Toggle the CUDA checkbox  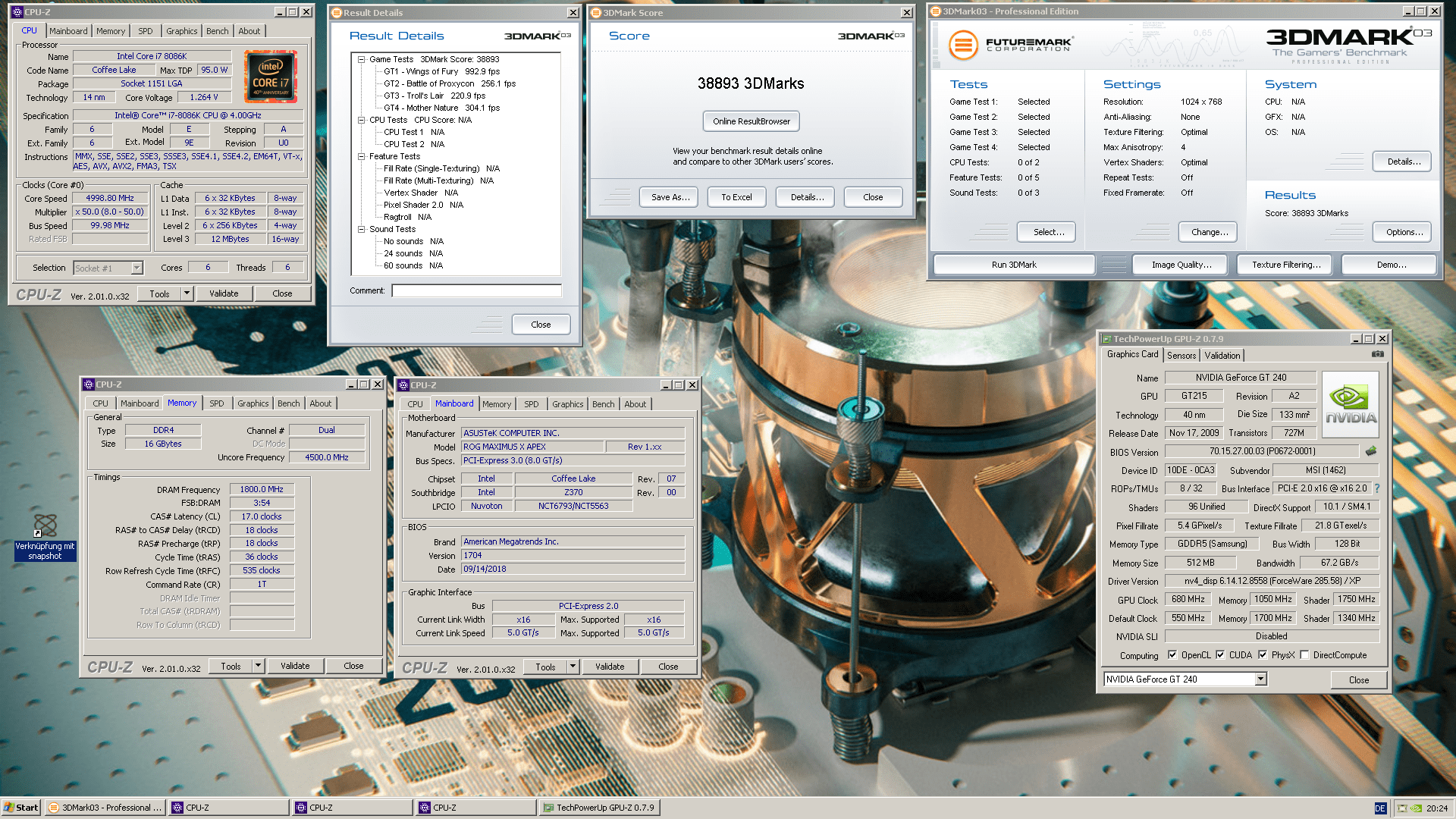coord(1220,655)
